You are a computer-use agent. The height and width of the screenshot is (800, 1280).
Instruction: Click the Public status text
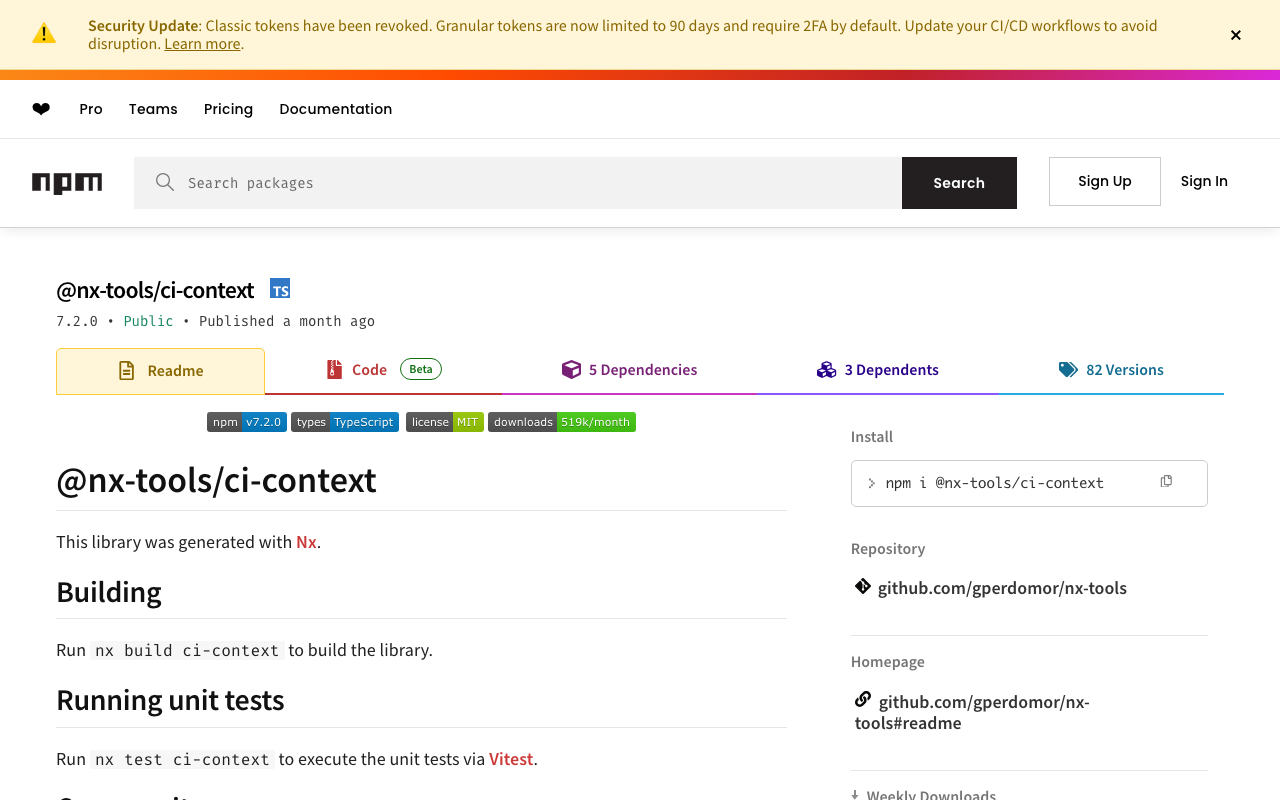[148, 321]
